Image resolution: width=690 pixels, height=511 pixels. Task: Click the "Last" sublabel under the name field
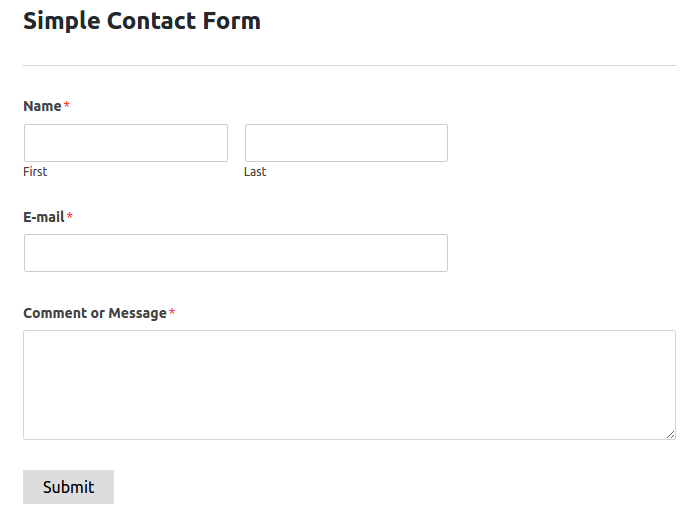255,172
